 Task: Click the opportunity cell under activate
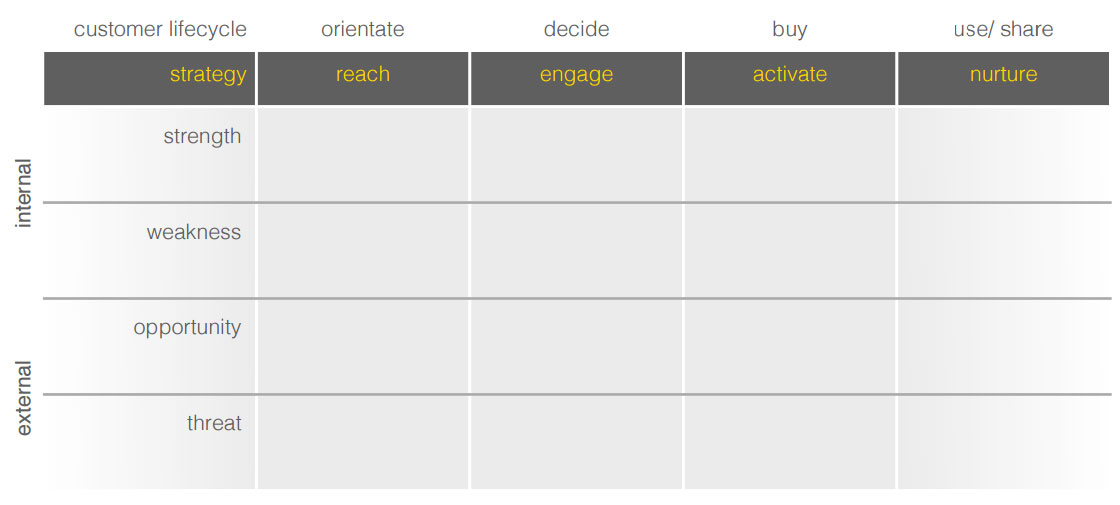click(x=790, y=346)
